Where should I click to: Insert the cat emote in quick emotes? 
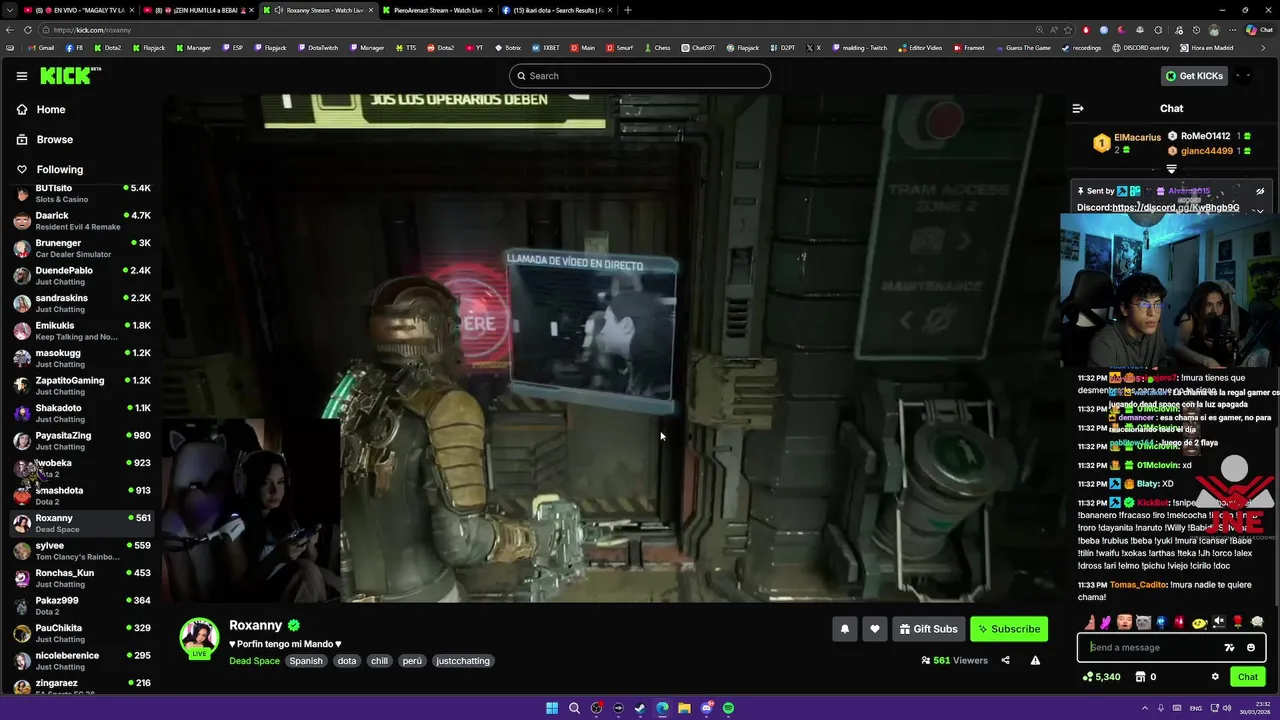point(1143,623)
